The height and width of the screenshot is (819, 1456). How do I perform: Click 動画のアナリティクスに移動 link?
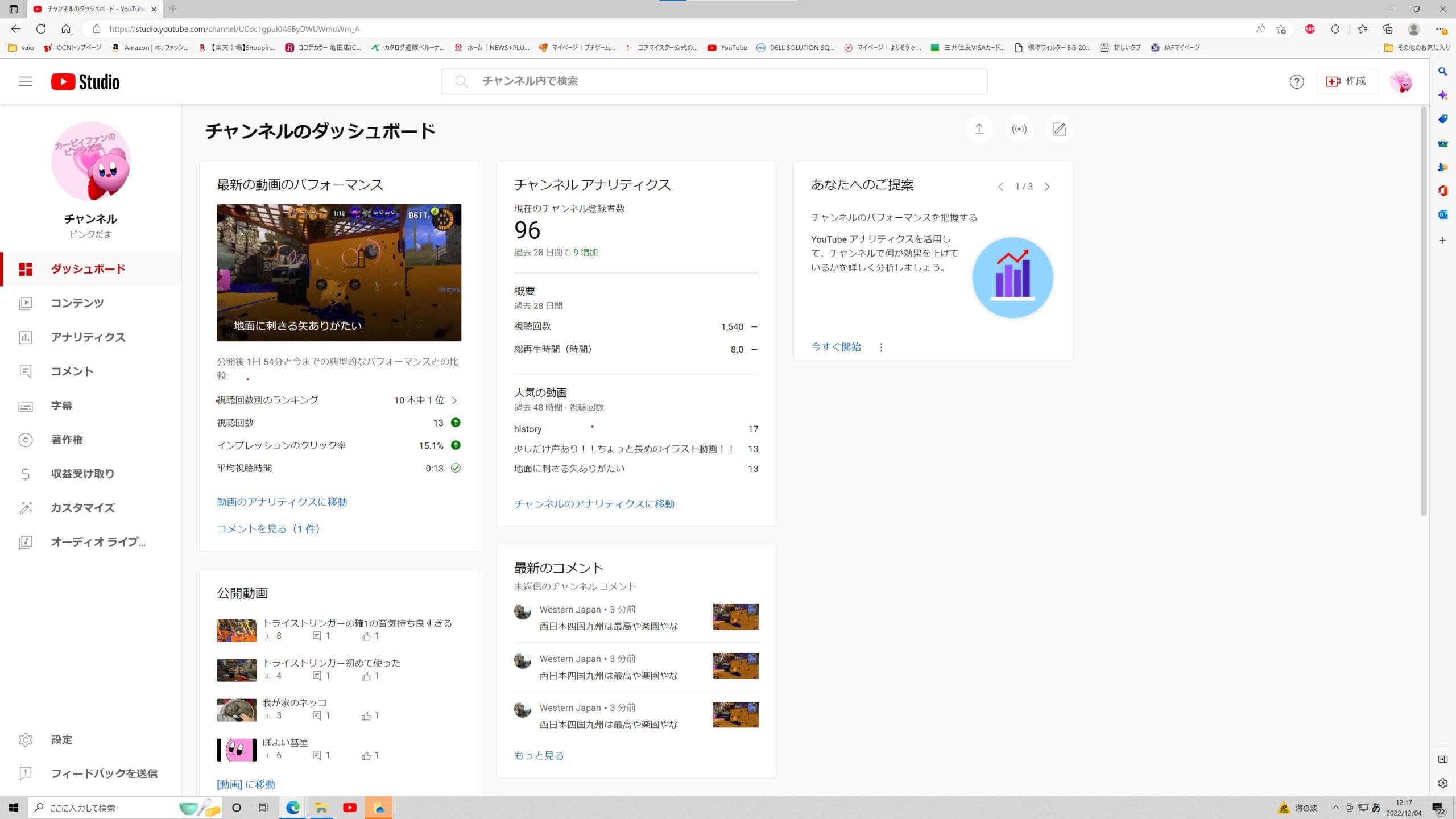[x=282, y=502]
